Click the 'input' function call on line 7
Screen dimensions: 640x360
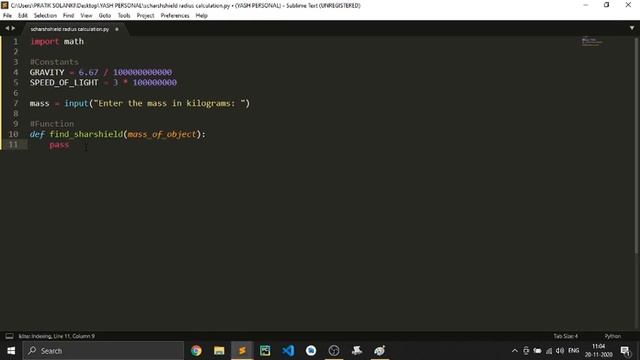[76, 103]
